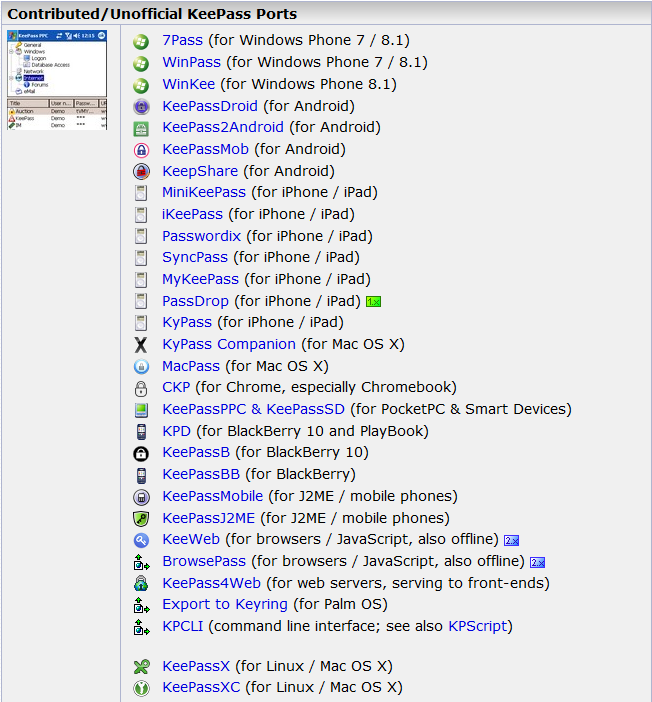Click the blue MacPass circle icon
The width and height of the screenshot is (652, 702).
pyautogui.click(x=141, y=367)
